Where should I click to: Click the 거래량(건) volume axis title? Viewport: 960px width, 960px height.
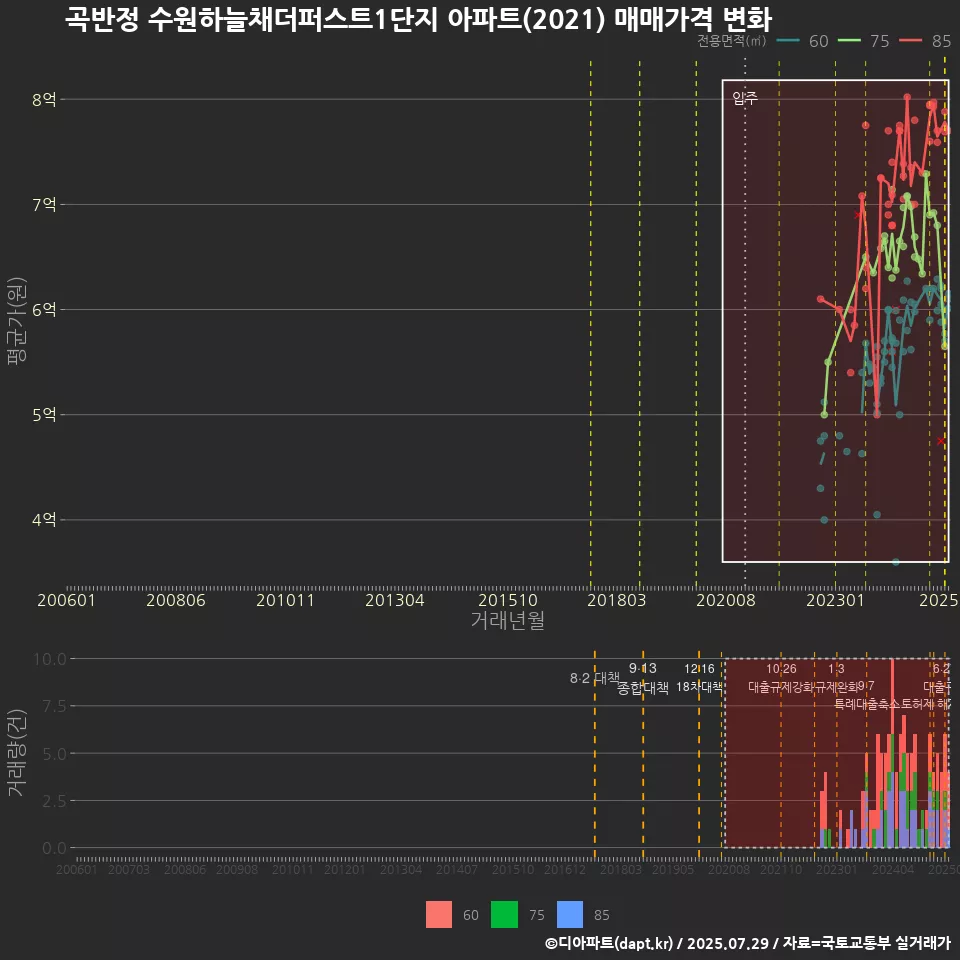click(x=17, y=752)
